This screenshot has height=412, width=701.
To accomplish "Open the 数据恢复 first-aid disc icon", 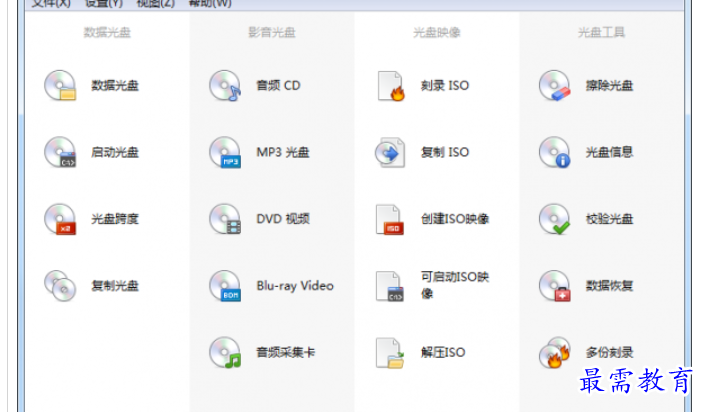I will (555, 286).
